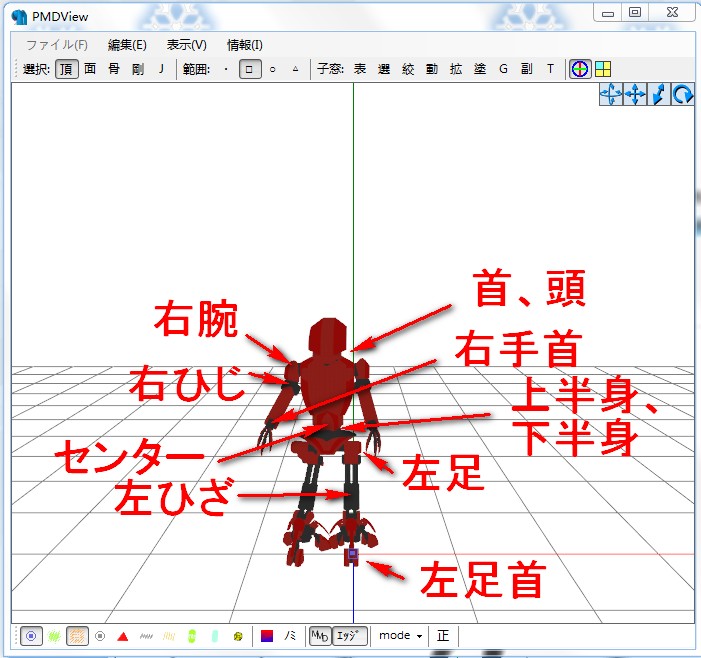Click the red-blue gradient color swatch
701x658 pixels.
pos(266,636)
